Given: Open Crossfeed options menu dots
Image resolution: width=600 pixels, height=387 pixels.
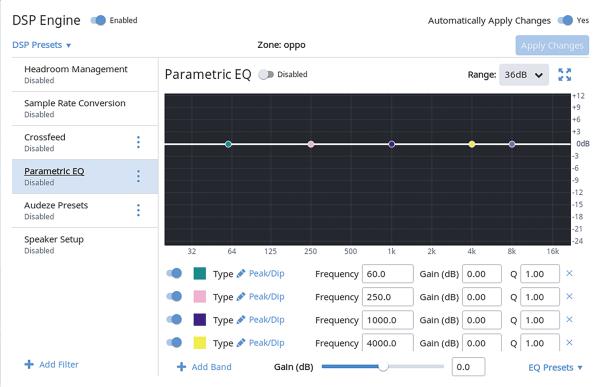Looking at the screenshot, I should pos(138,142).
